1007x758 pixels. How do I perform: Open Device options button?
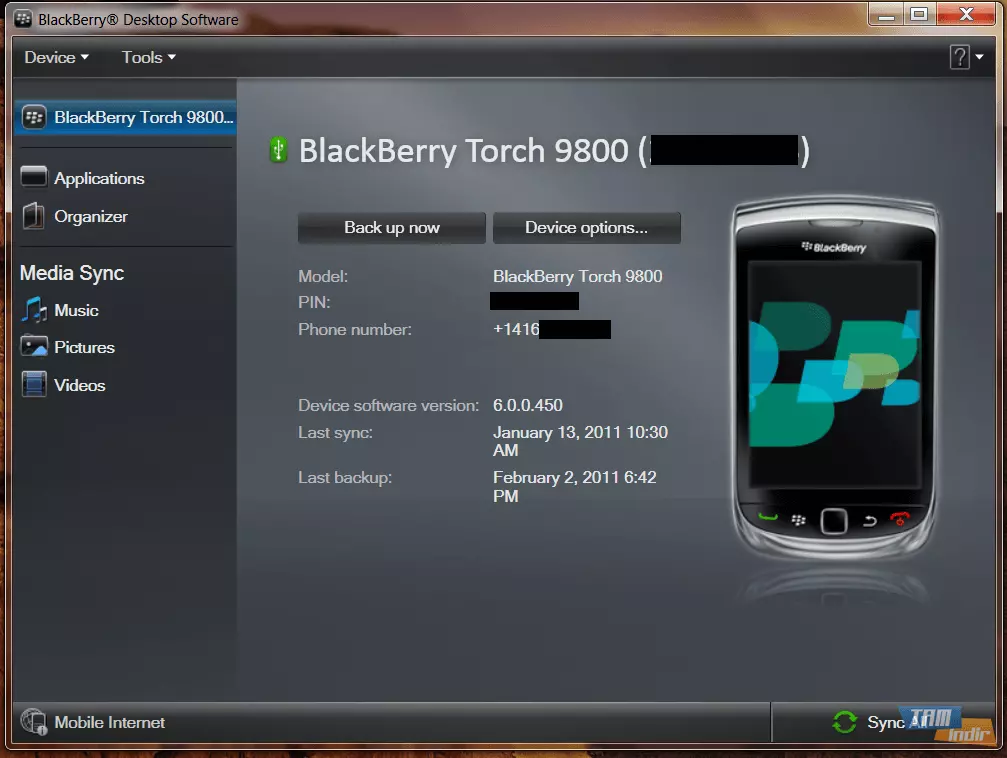point(586,227)
